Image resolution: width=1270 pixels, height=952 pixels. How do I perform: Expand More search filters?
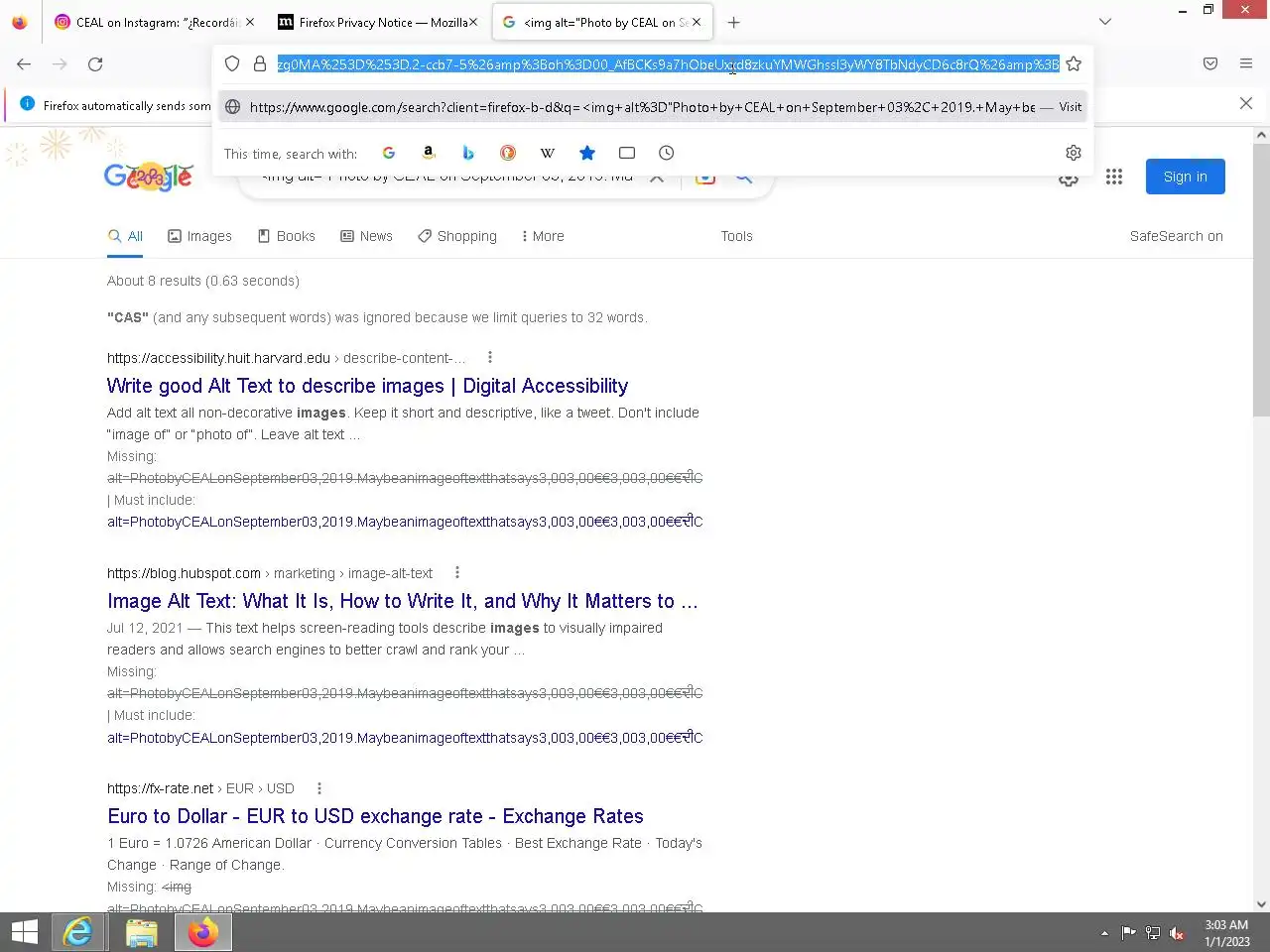[543, 236]
